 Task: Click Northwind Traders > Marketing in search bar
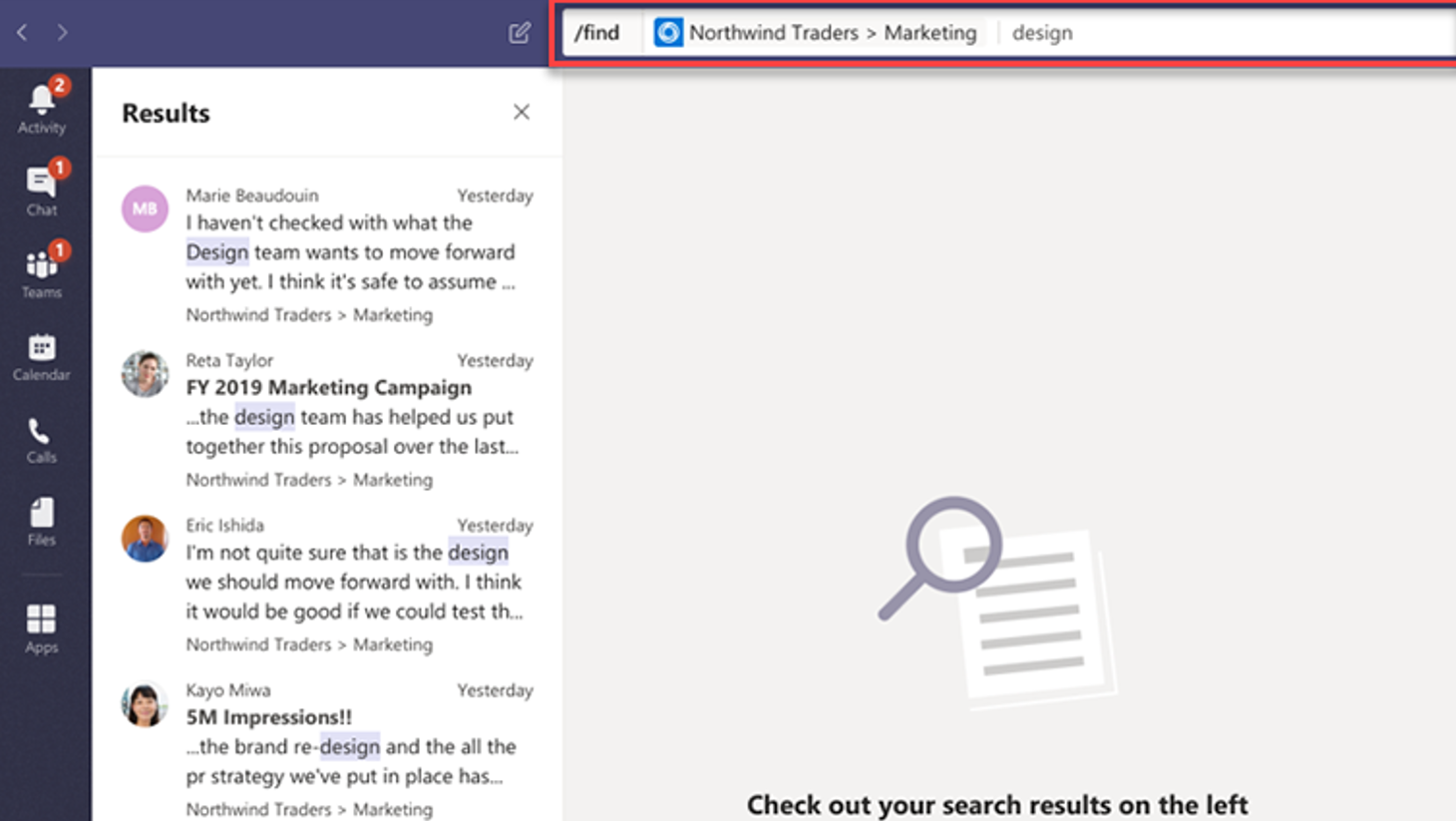click(x=833, y=33)
